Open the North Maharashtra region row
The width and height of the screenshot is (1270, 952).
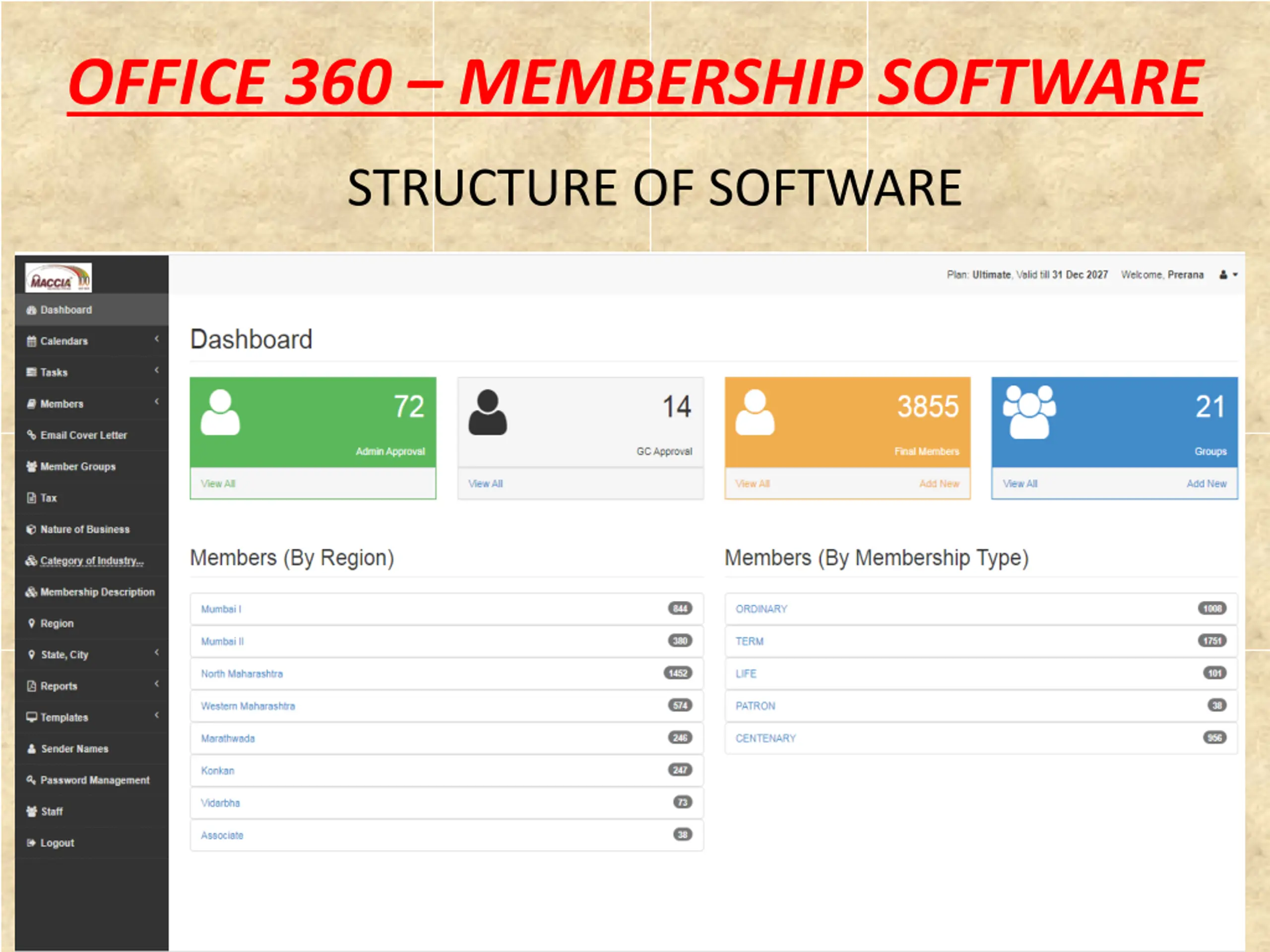click(446, 674)
